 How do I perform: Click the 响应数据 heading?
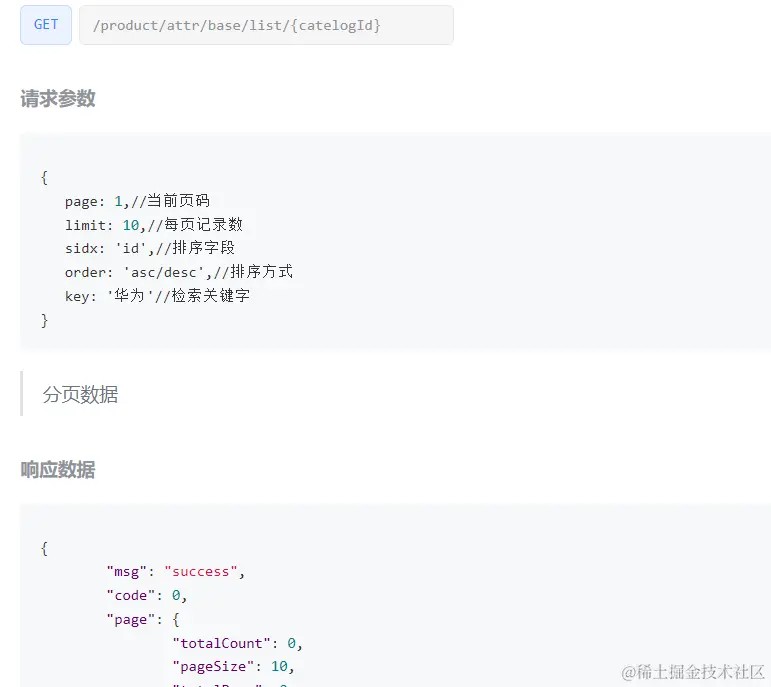58,470
